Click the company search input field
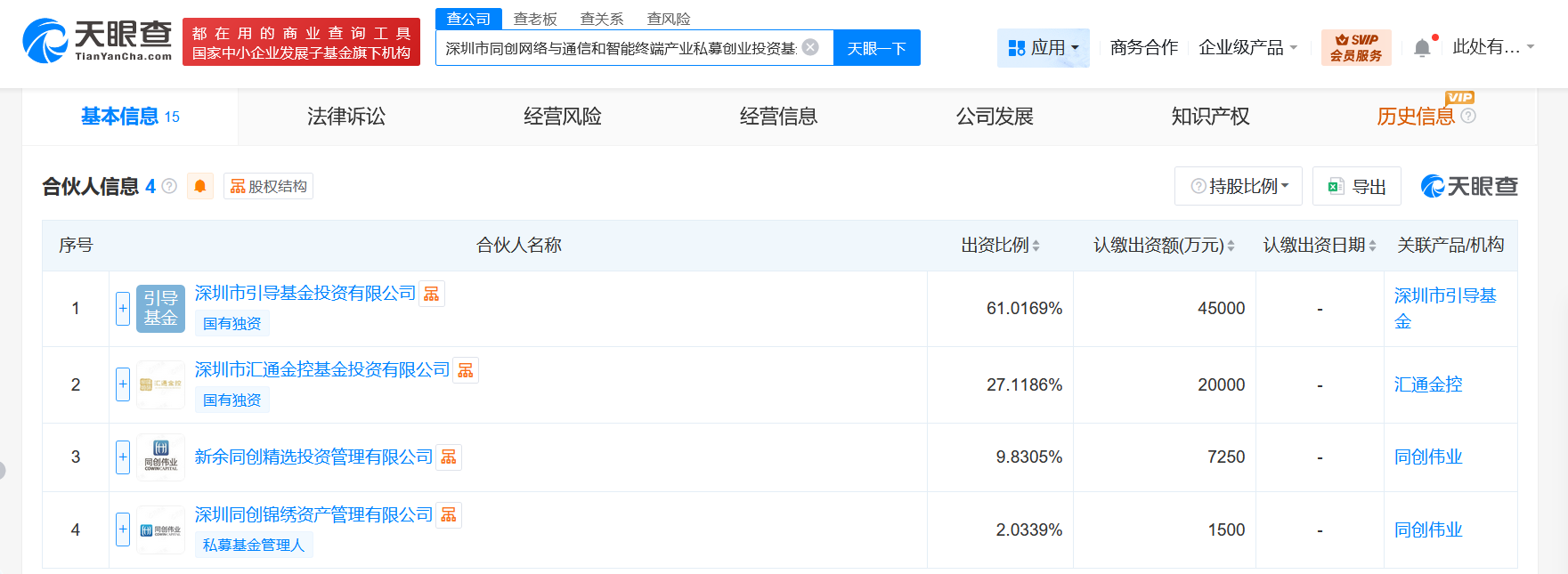The image size is (1568, 574). pyautogui.click(x=620, y=48)
